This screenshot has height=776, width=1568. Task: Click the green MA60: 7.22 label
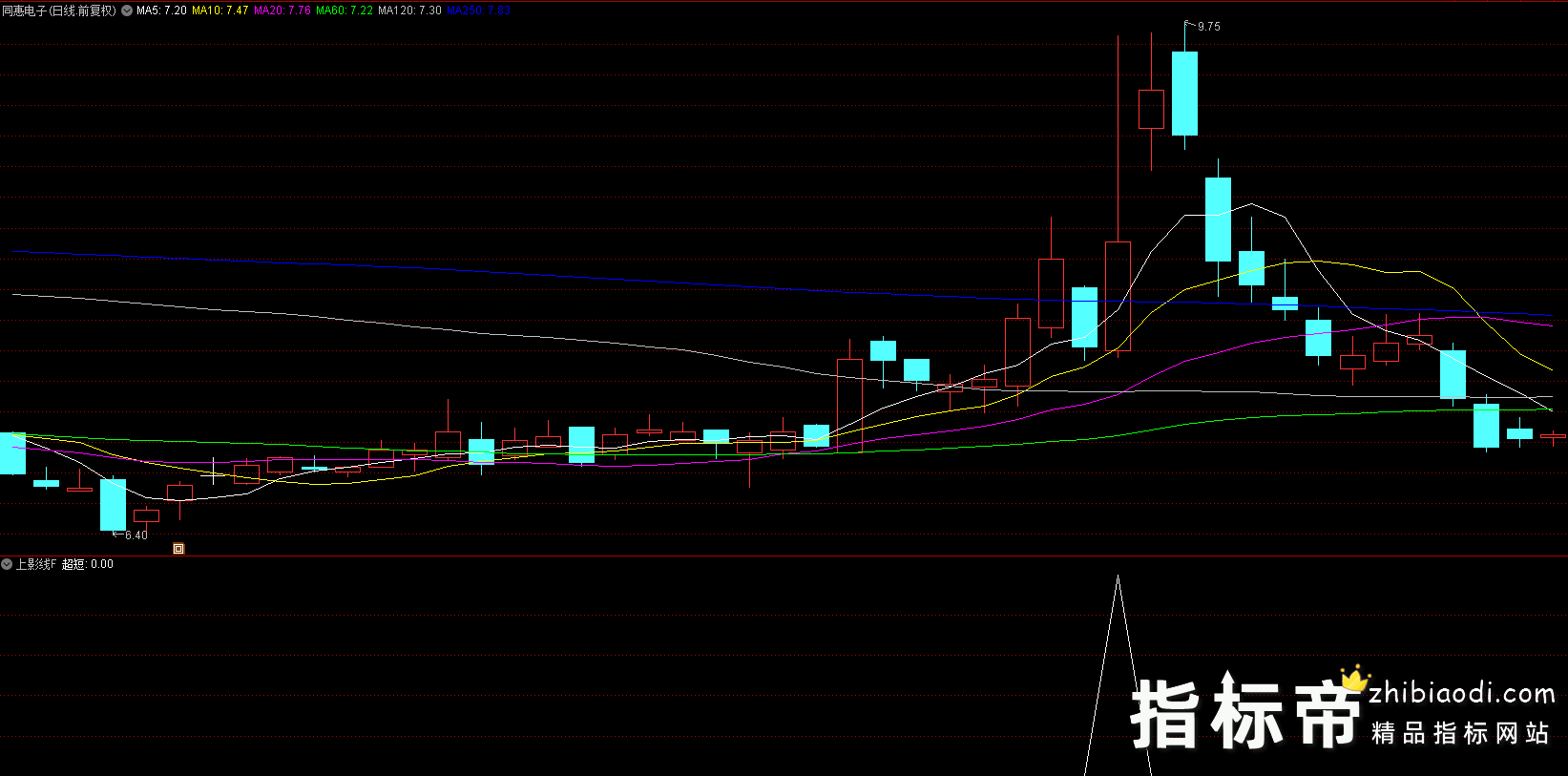345,10
